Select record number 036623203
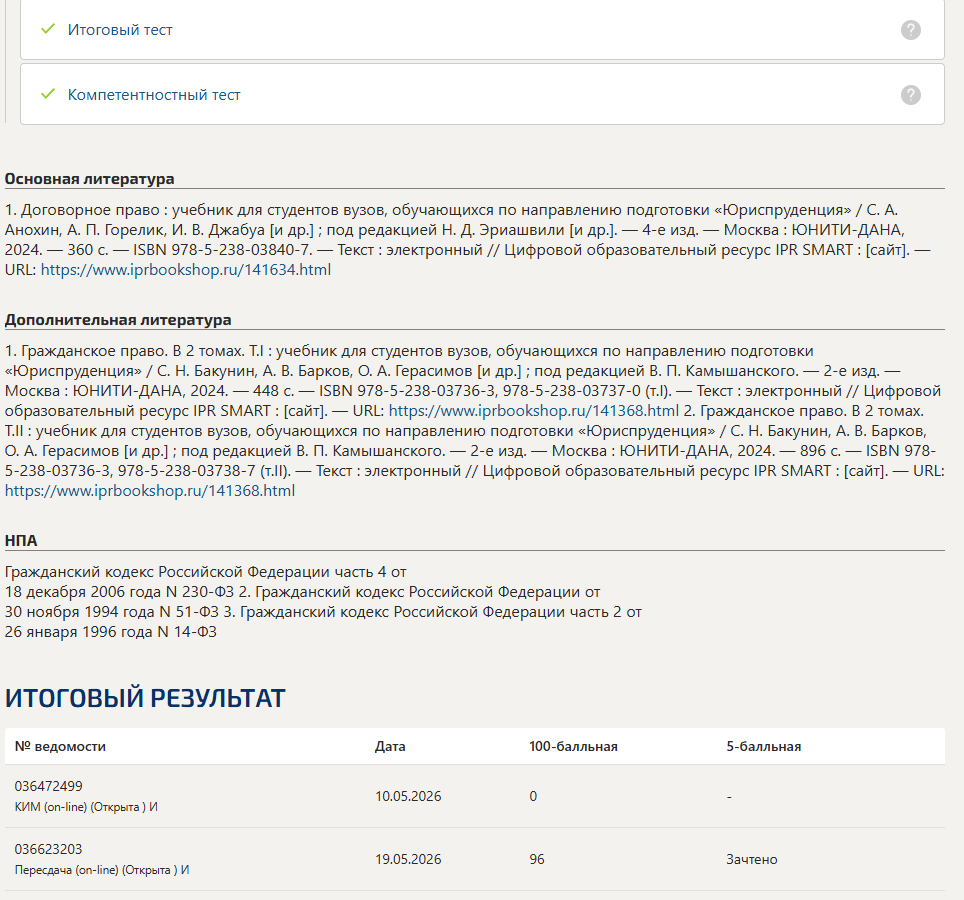This screenshot has height=900, width=964. 49,849
